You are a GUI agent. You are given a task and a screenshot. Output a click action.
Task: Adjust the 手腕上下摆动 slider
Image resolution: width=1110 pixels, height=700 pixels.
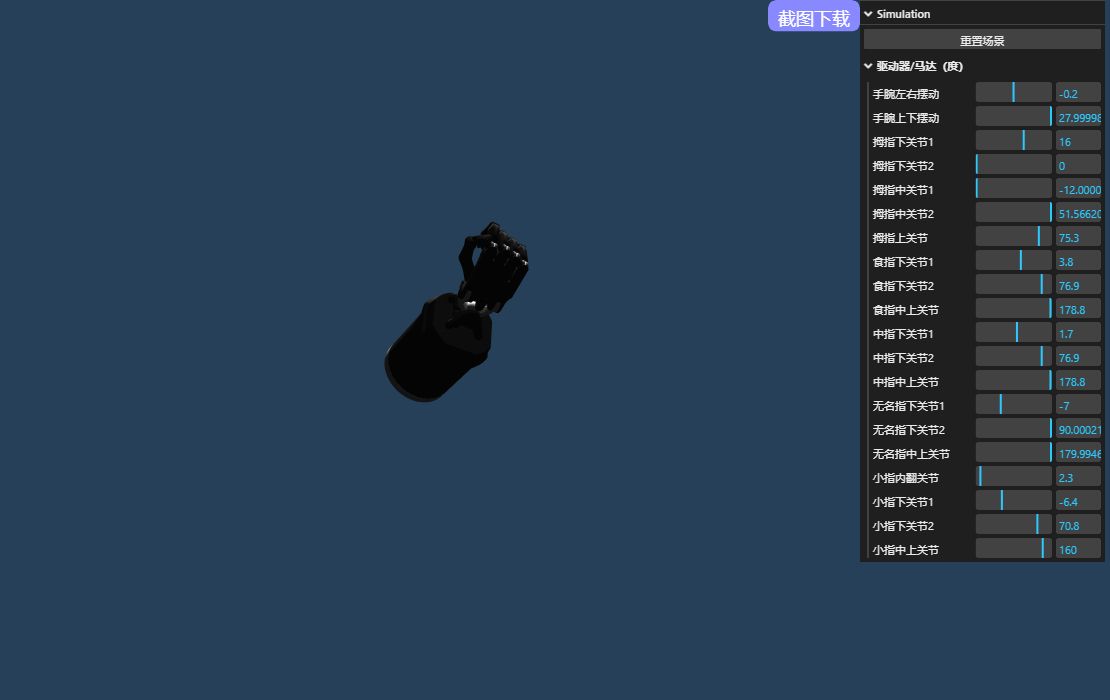pos(1013,117)
